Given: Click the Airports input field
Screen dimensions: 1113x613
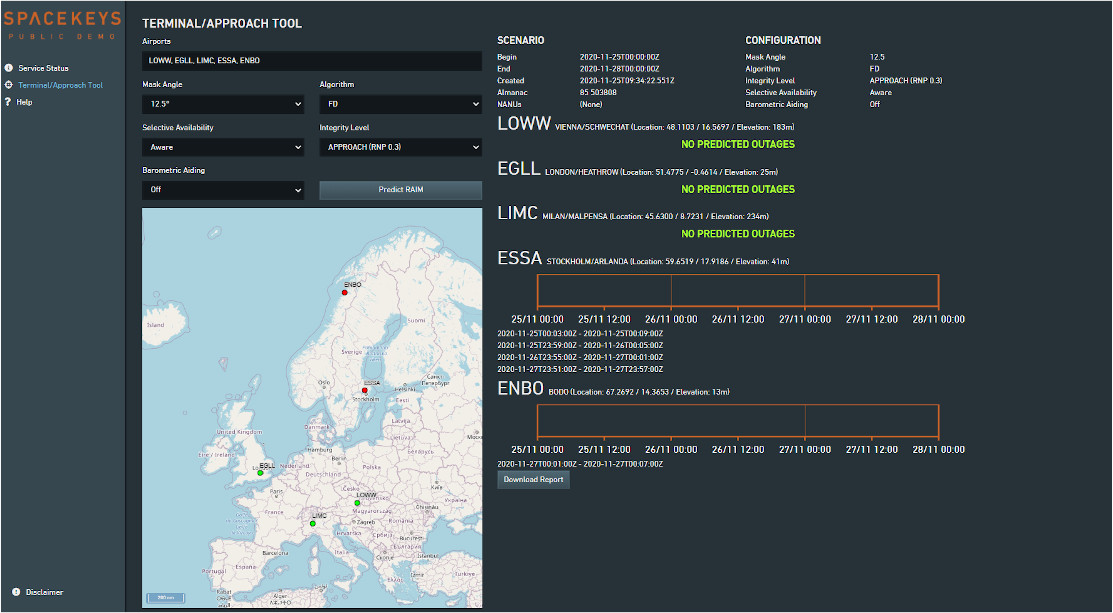Looking at the screenshot, I should pos(312,60).
